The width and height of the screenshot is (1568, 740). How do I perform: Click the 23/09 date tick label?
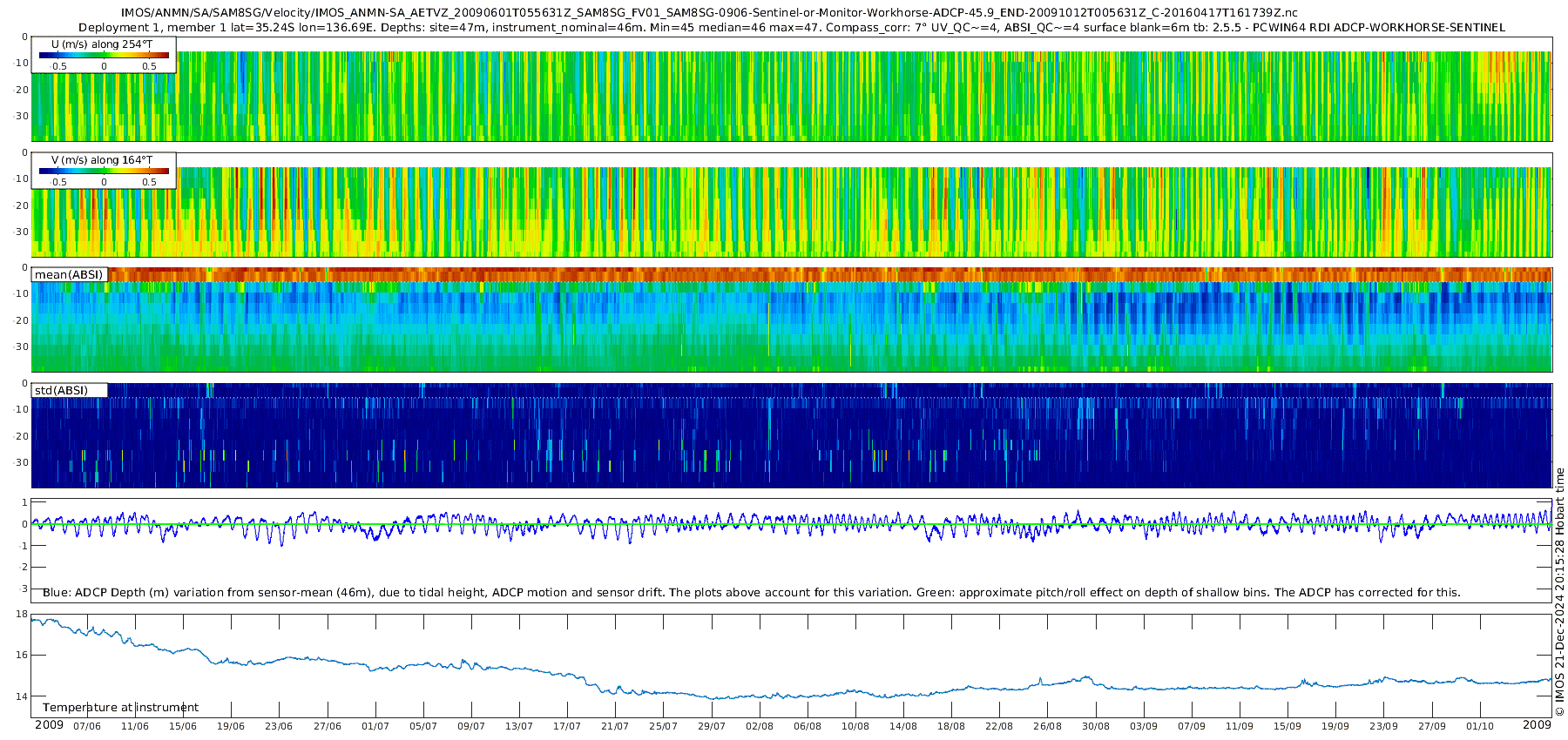pos(1383,726)
